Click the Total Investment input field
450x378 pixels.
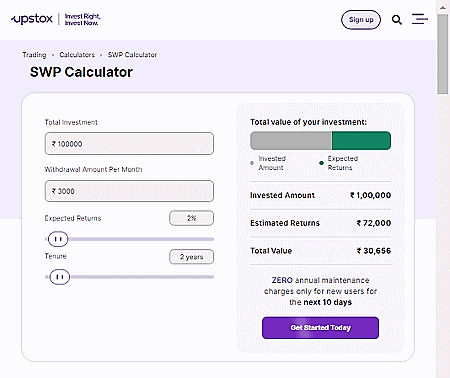(x=129, y=144)
